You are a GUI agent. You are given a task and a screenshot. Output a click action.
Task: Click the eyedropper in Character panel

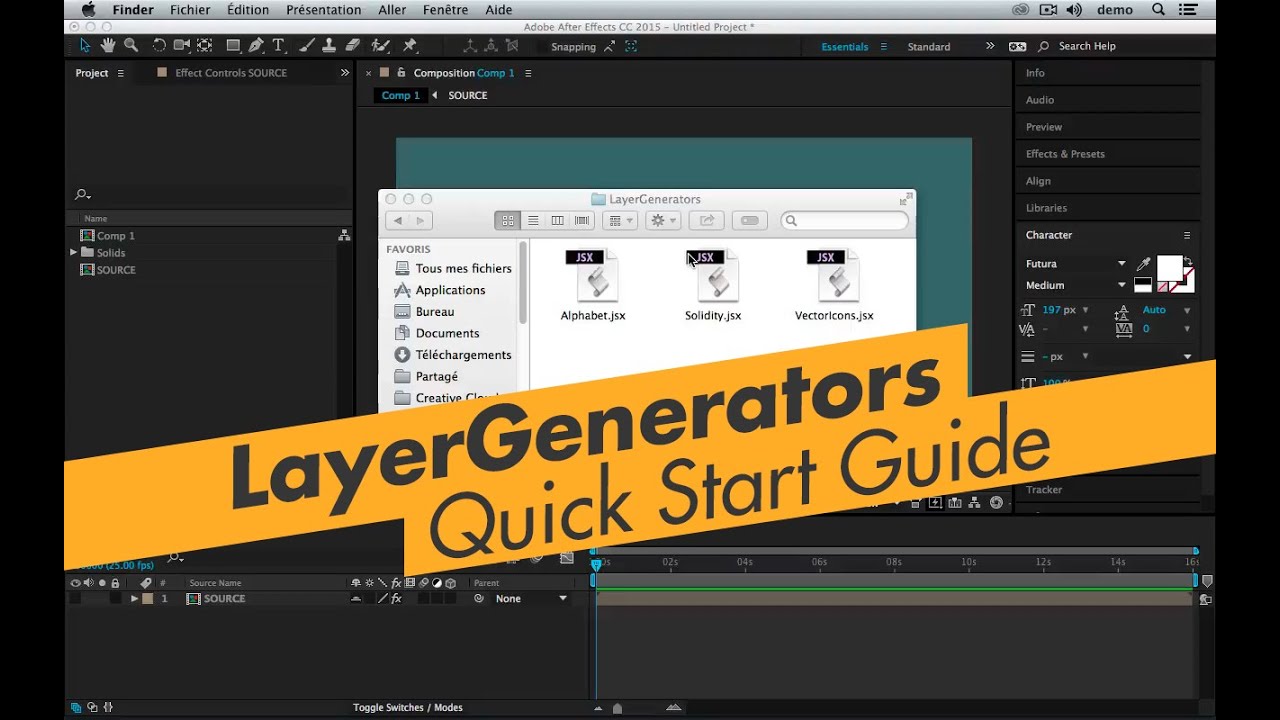[x=1143, y=264]
